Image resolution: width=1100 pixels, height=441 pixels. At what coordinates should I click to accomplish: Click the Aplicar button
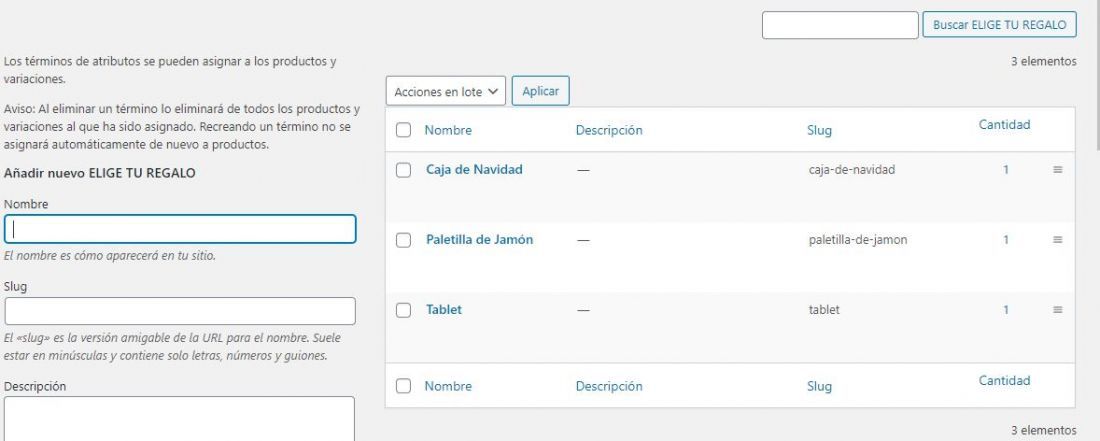tap(540, 91)
